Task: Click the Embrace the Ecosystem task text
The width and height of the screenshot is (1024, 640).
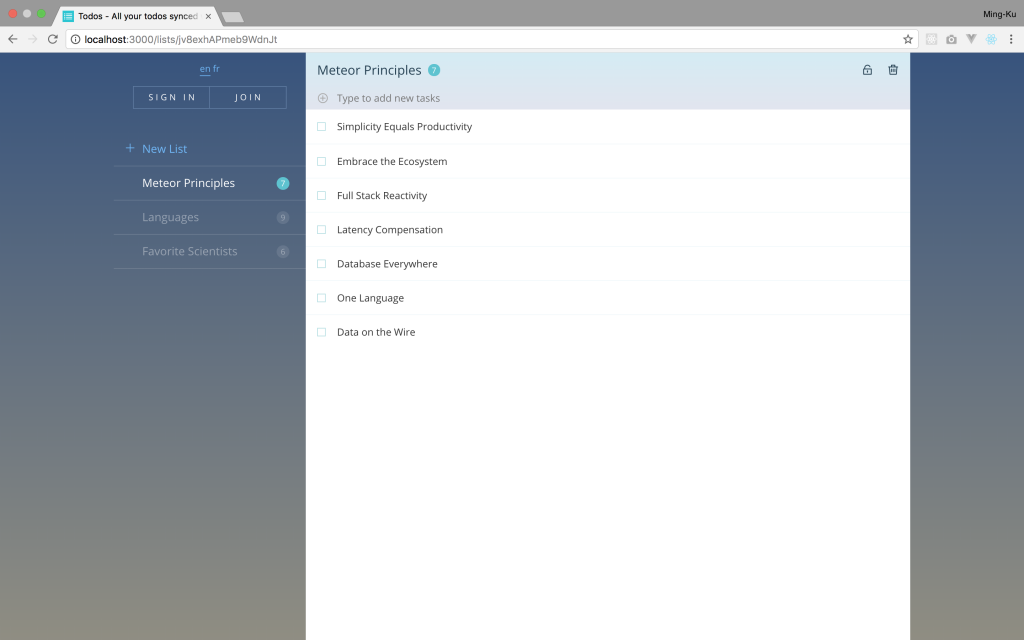Action: [x=392, y=161]
